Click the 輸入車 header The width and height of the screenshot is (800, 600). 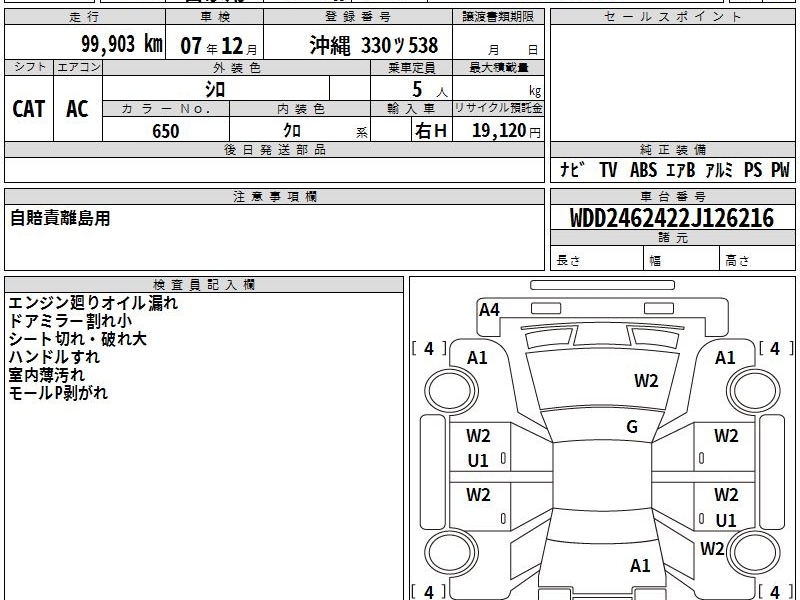point(411,109)
